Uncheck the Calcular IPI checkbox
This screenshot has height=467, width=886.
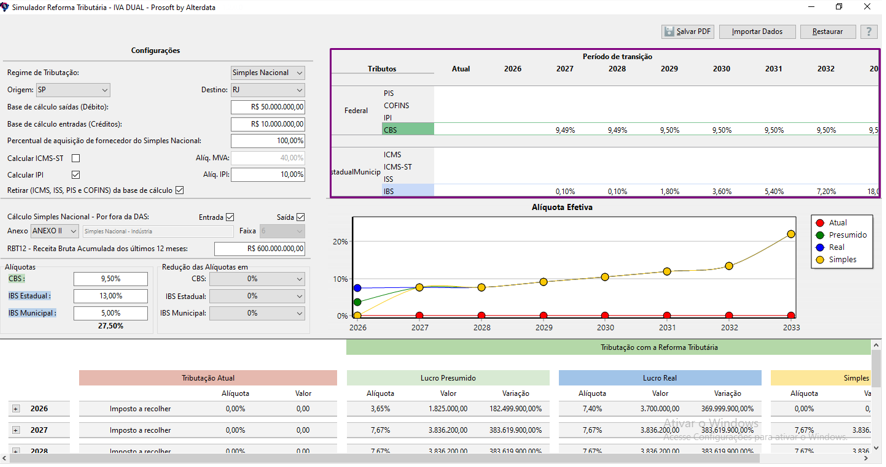[x=76, y=174]
